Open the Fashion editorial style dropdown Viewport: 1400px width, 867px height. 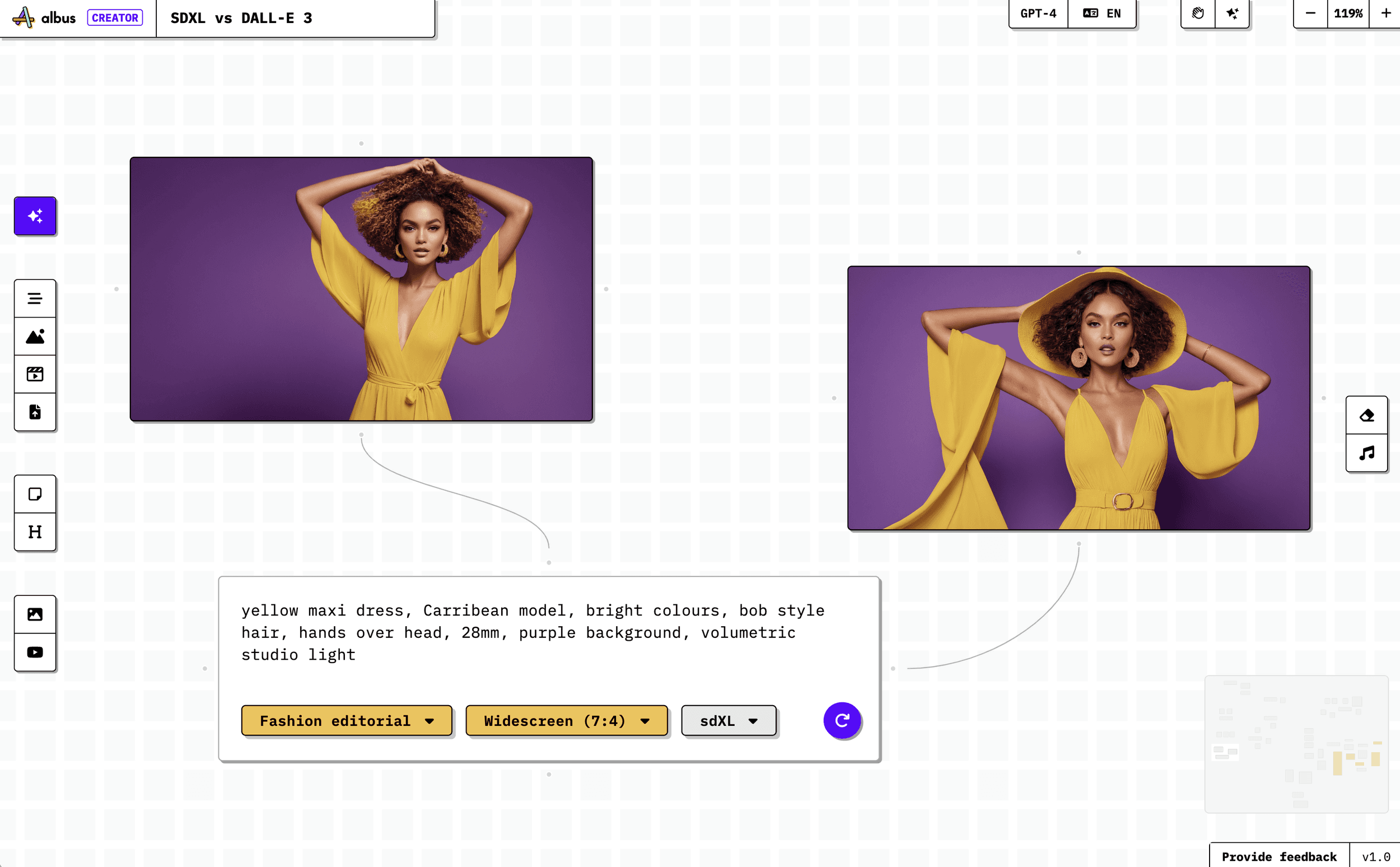point(346,721)
